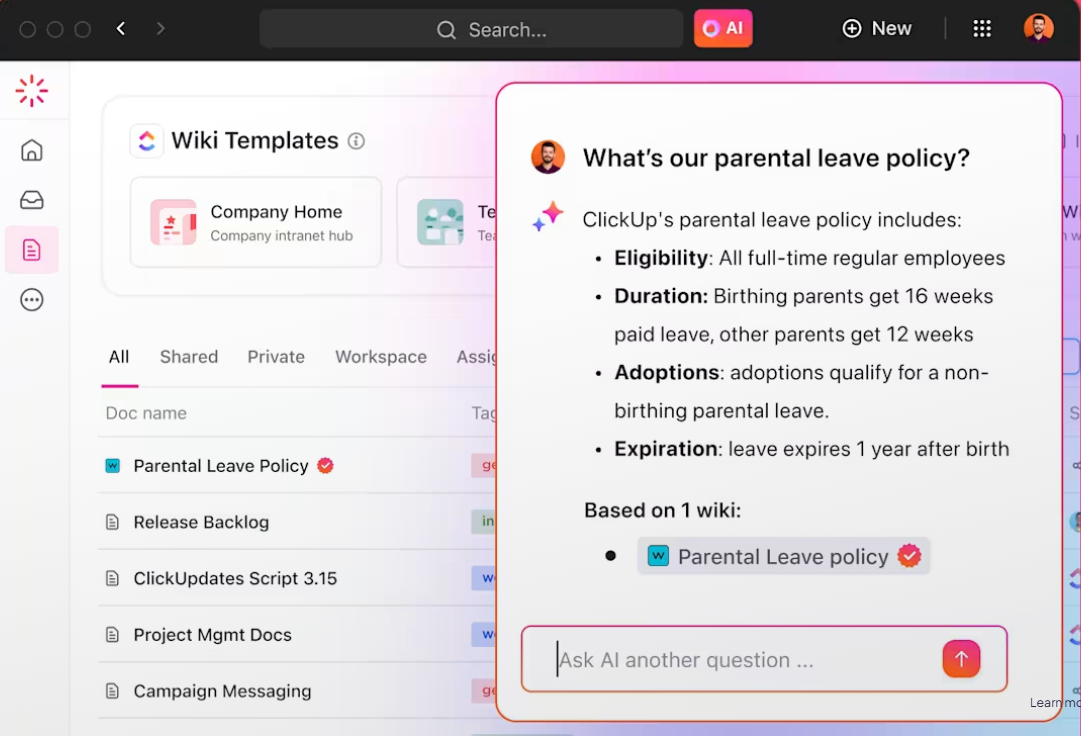Navigate back with the left chevron
Viewport: 1081px width, 736px height.
point(121,29)
